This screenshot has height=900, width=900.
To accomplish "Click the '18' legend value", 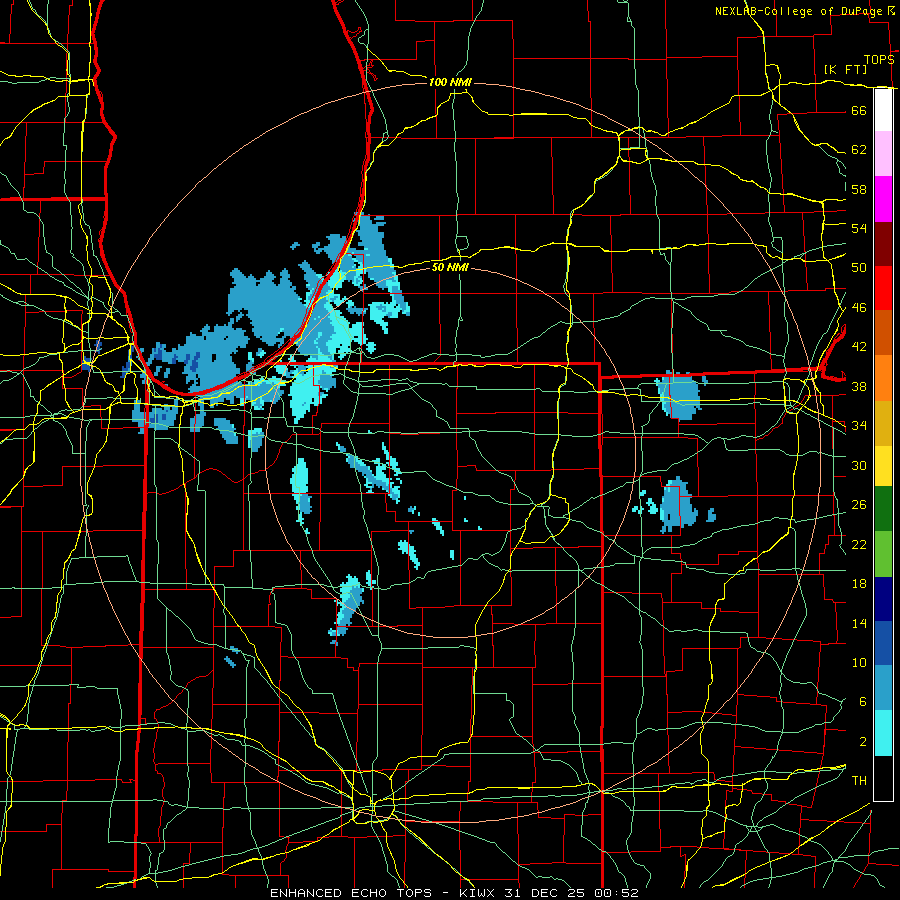I will click(x=859, y=584).
